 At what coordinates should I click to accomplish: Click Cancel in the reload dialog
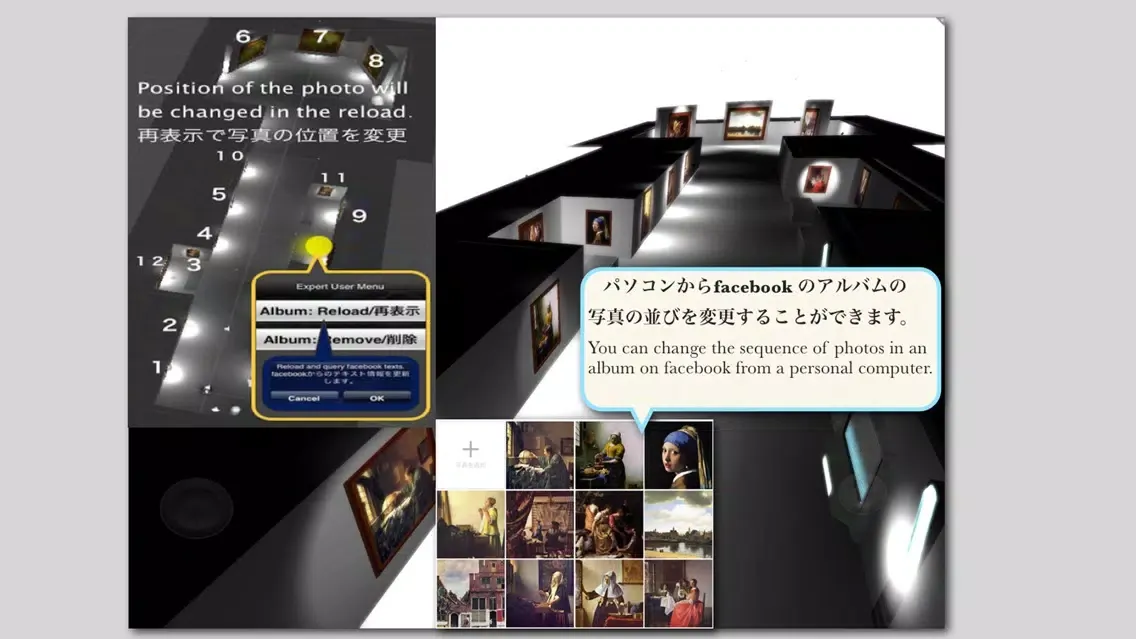pyautogui.click(x=304, y=398)
